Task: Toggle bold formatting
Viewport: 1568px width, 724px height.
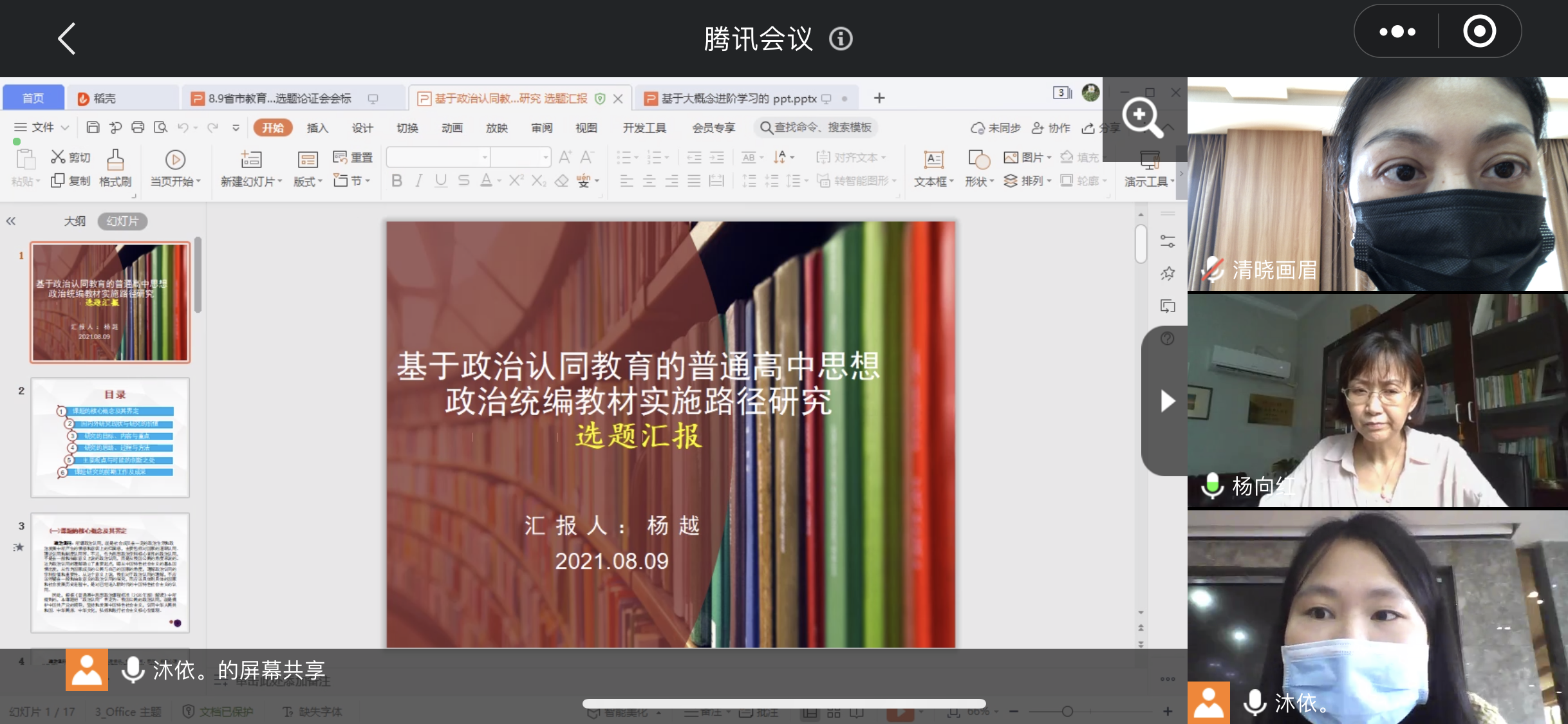Action: (x=397, y=181)
